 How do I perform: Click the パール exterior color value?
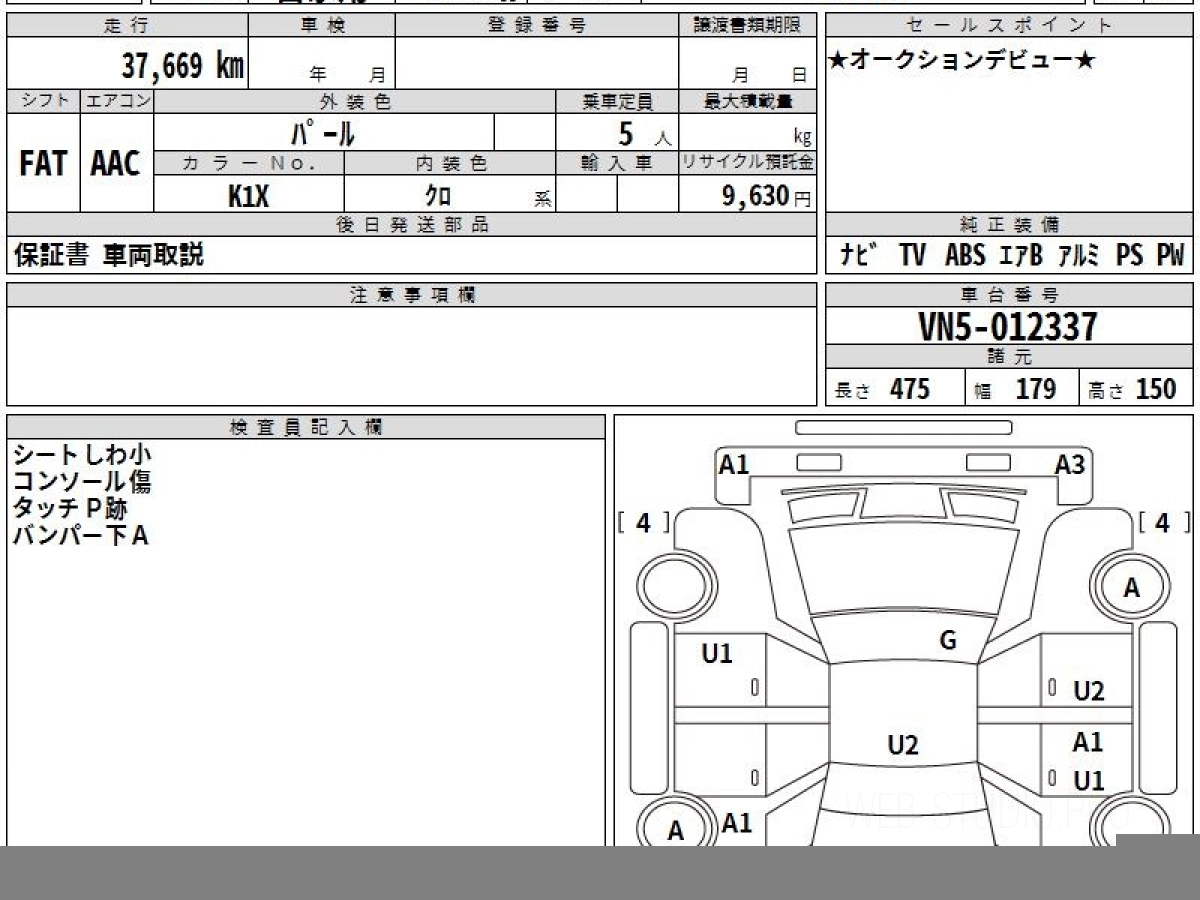click(x=323, y=133)
